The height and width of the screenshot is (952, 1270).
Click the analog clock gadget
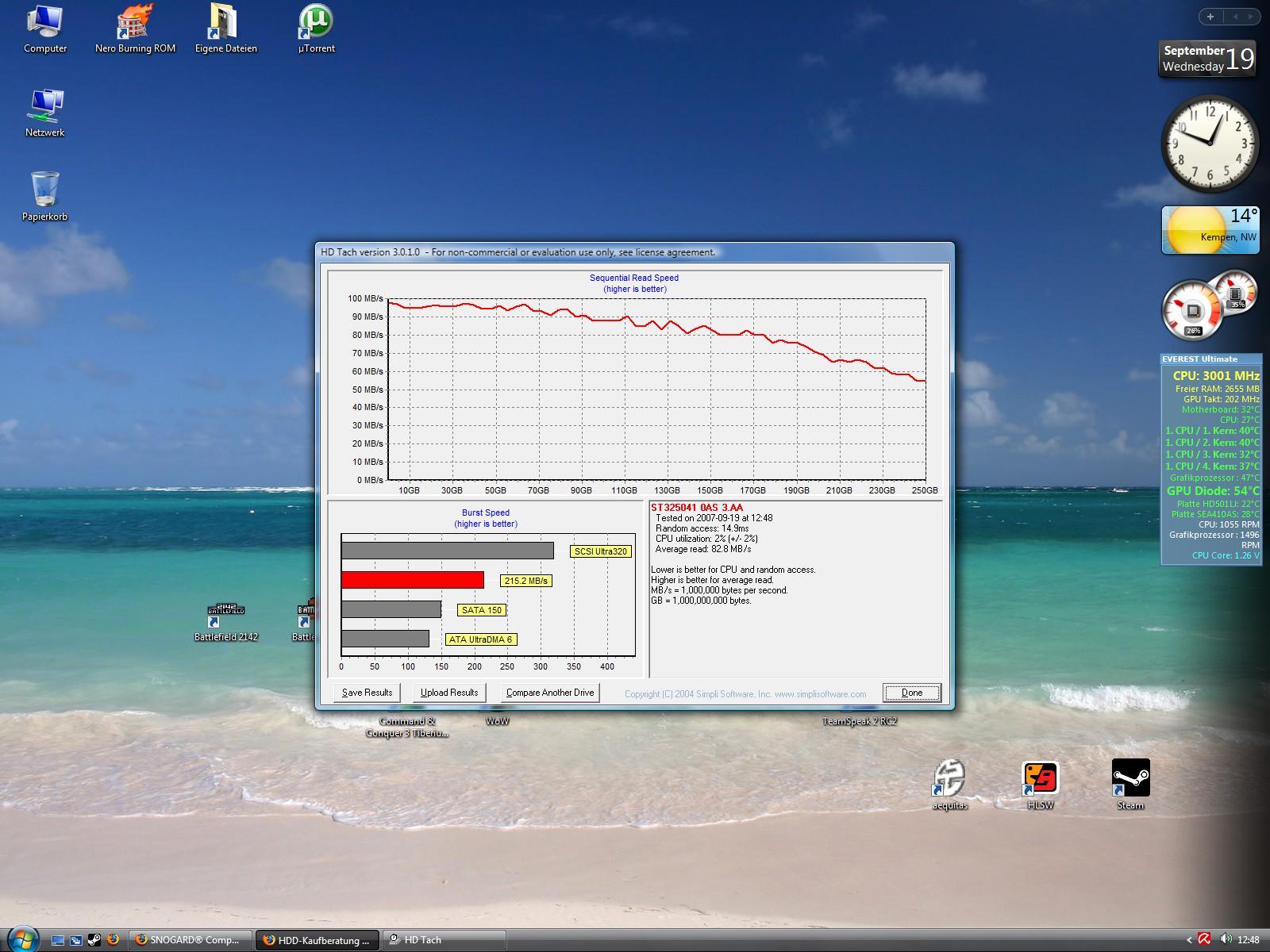1210,144
